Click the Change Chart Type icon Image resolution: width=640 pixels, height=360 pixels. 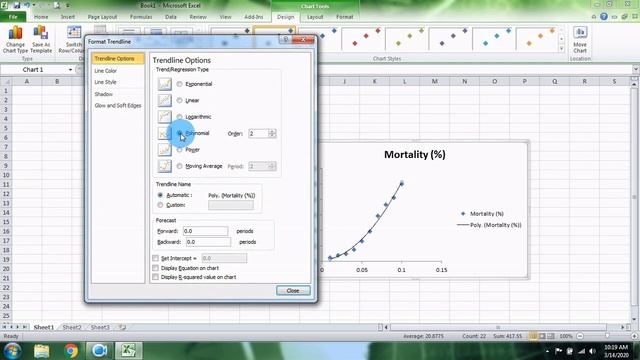click(15, 33)
